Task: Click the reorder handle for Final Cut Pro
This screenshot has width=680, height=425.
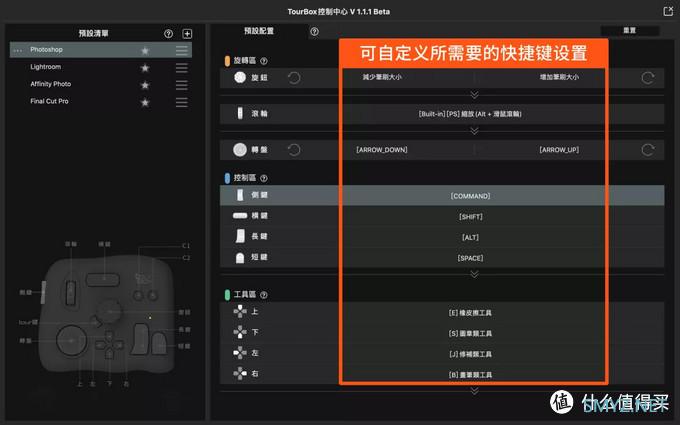Action: 182,102
